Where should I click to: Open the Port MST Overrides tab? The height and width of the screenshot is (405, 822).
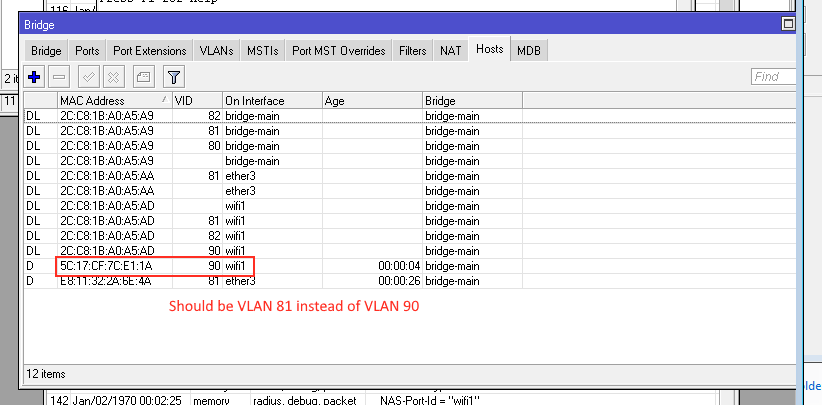[339, 51]
